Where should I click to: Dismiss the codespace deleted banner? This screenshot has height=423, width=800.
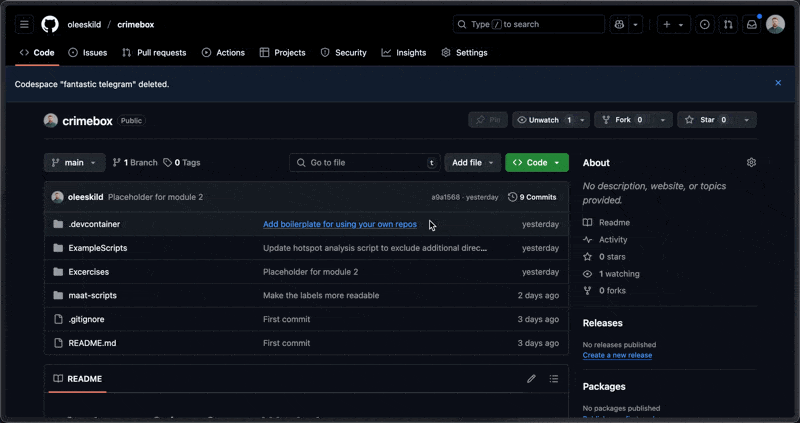point(778,83)
